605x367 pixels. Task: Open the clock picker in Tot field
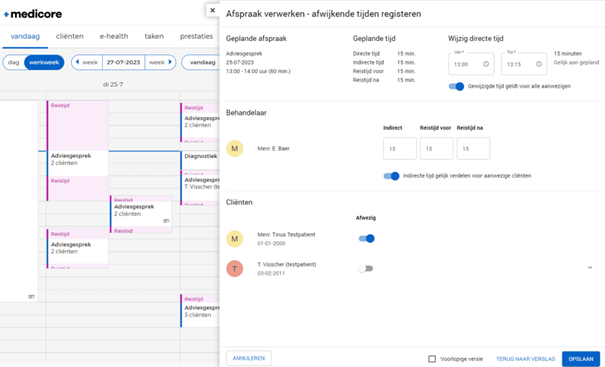click(x=539, y=64)
